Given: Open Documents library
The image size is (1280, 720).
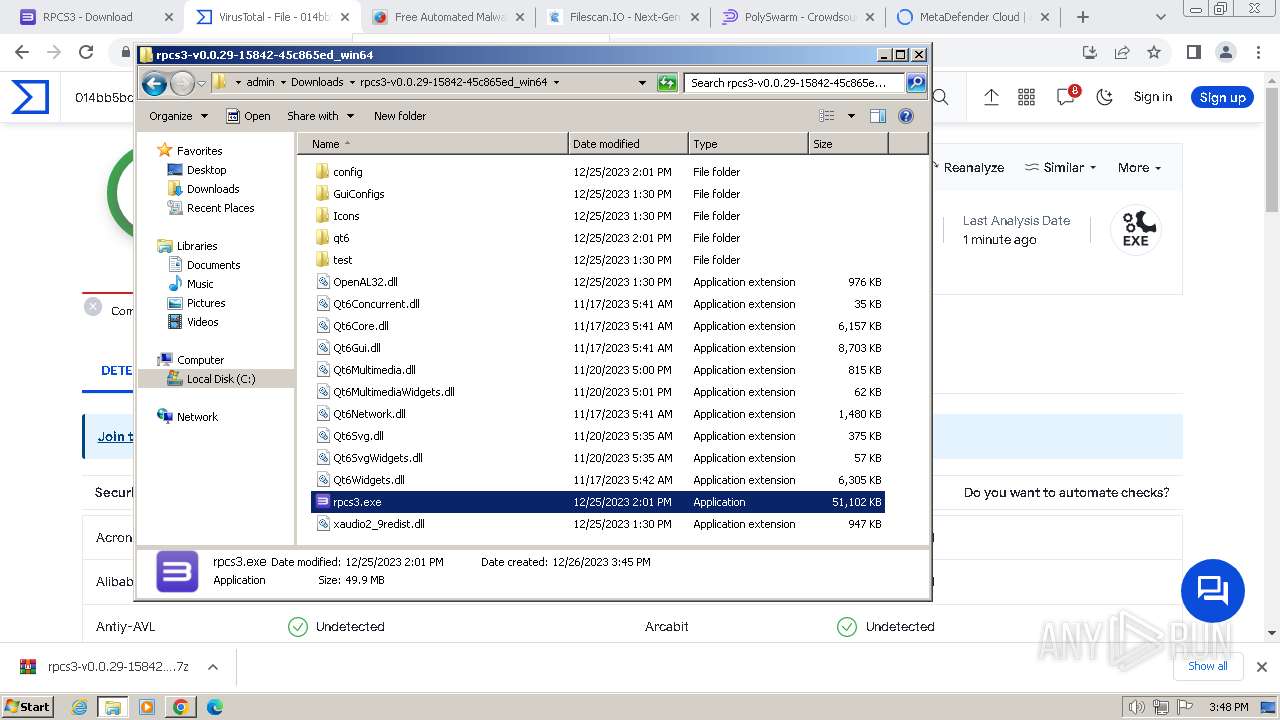Looking at the screenshot, I should 213,265.
